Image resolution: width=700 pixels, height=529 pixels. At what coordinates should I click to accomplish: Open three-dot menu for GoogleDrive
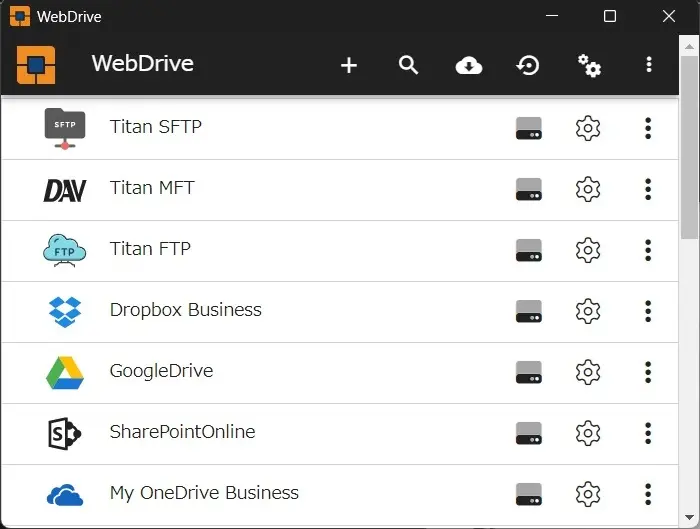click(648, 372)
